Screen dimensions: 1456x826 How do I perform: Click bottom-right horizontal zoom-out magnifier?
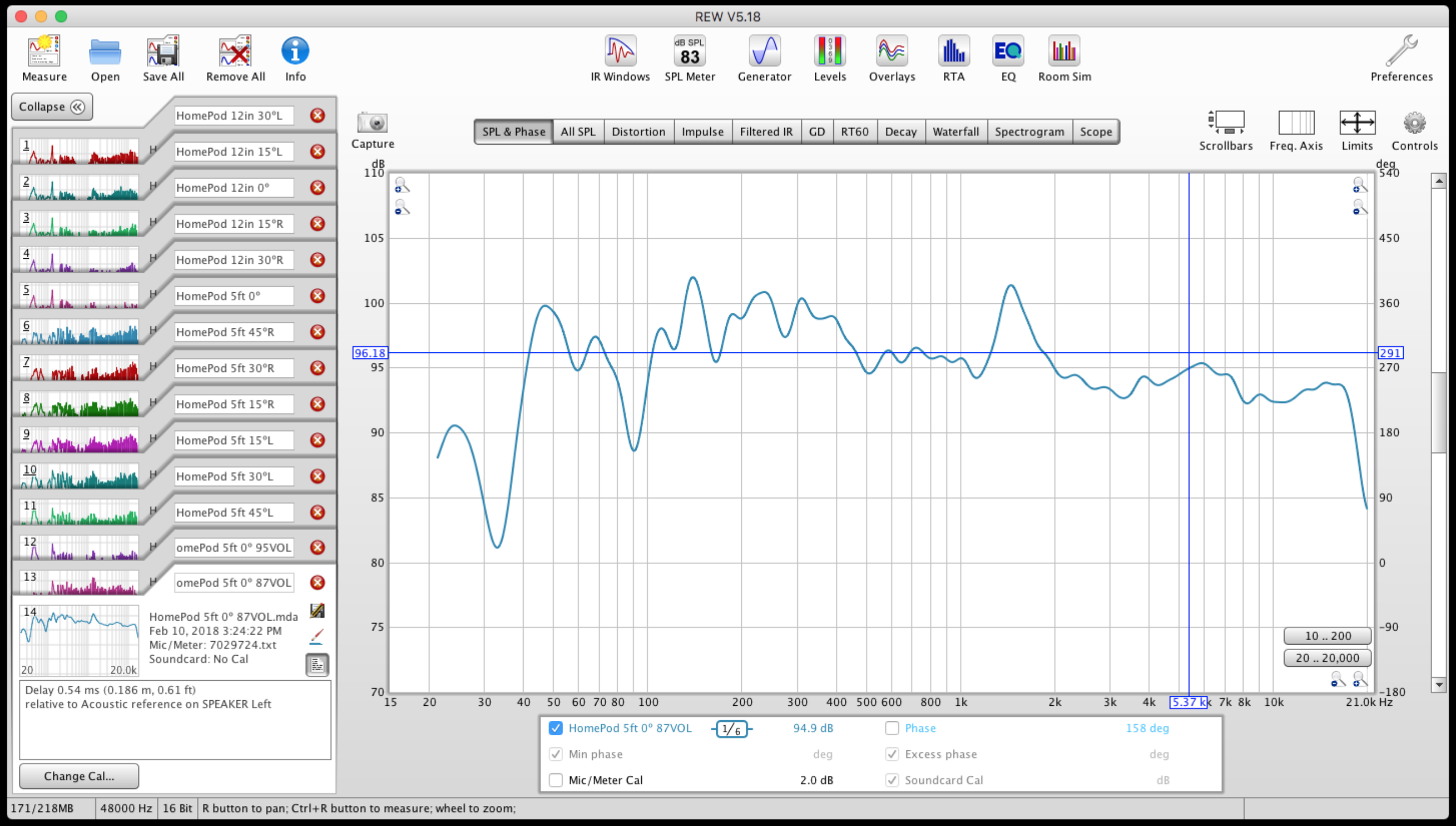coord(1337,679)
